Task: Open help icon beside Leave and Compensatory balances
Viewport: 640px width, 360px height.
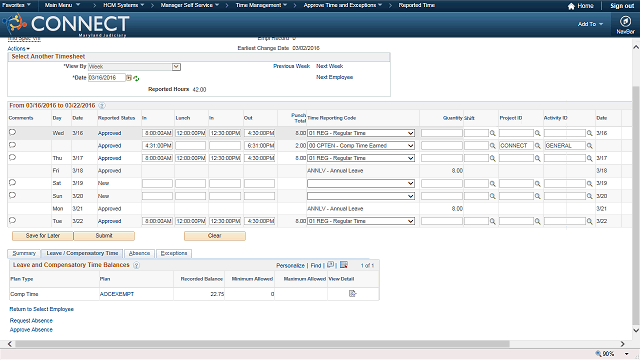Action: point(136,265)
